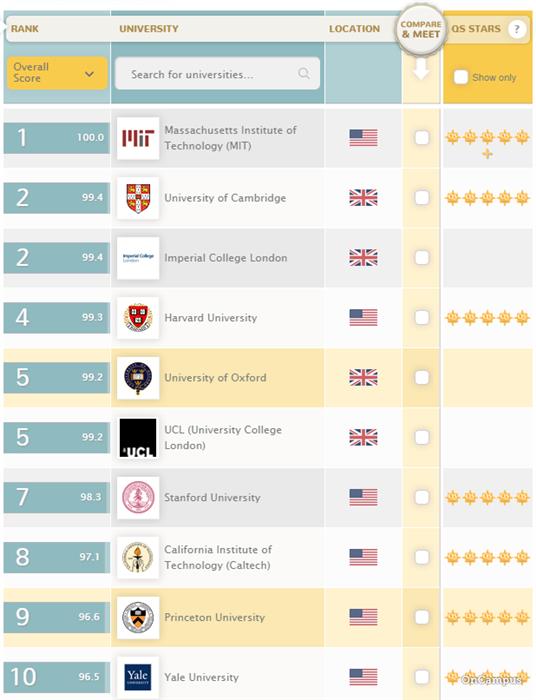The width and height of the screenshot is (536, 700).
Task: Click the University of Cambridge crest
Action: 138,198
